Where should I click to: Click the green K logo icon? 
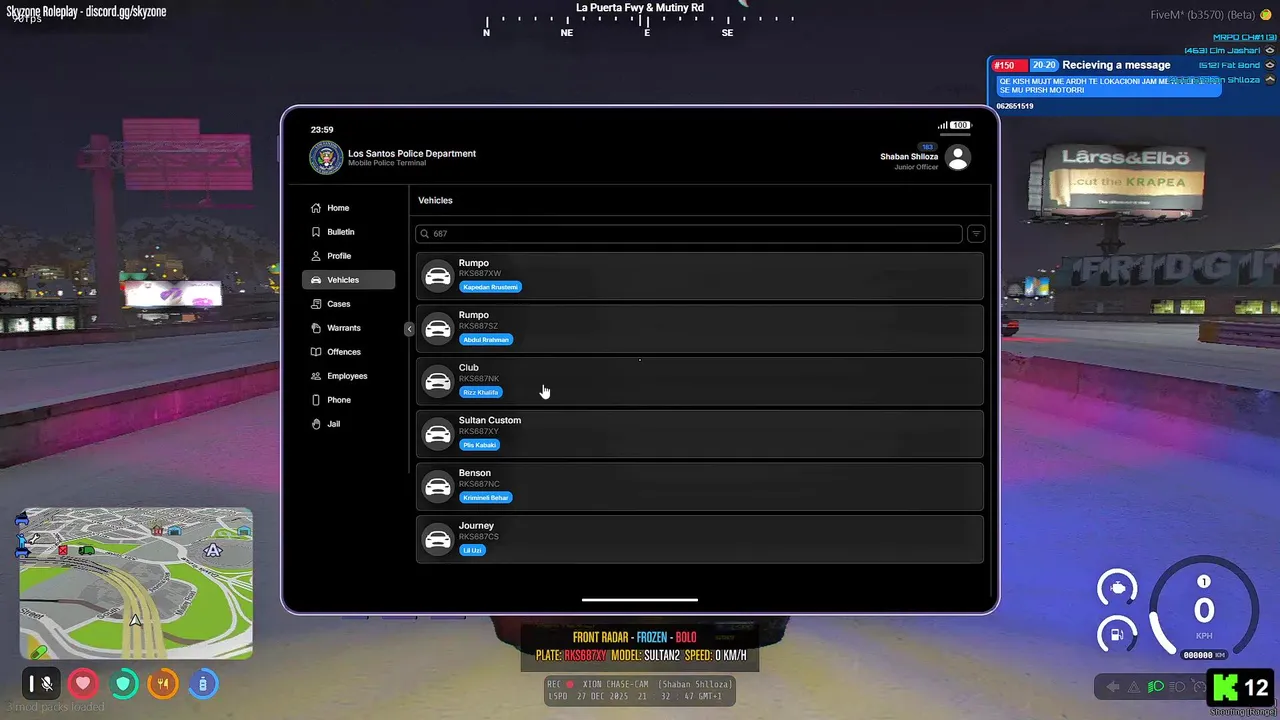click(1226, 688)
